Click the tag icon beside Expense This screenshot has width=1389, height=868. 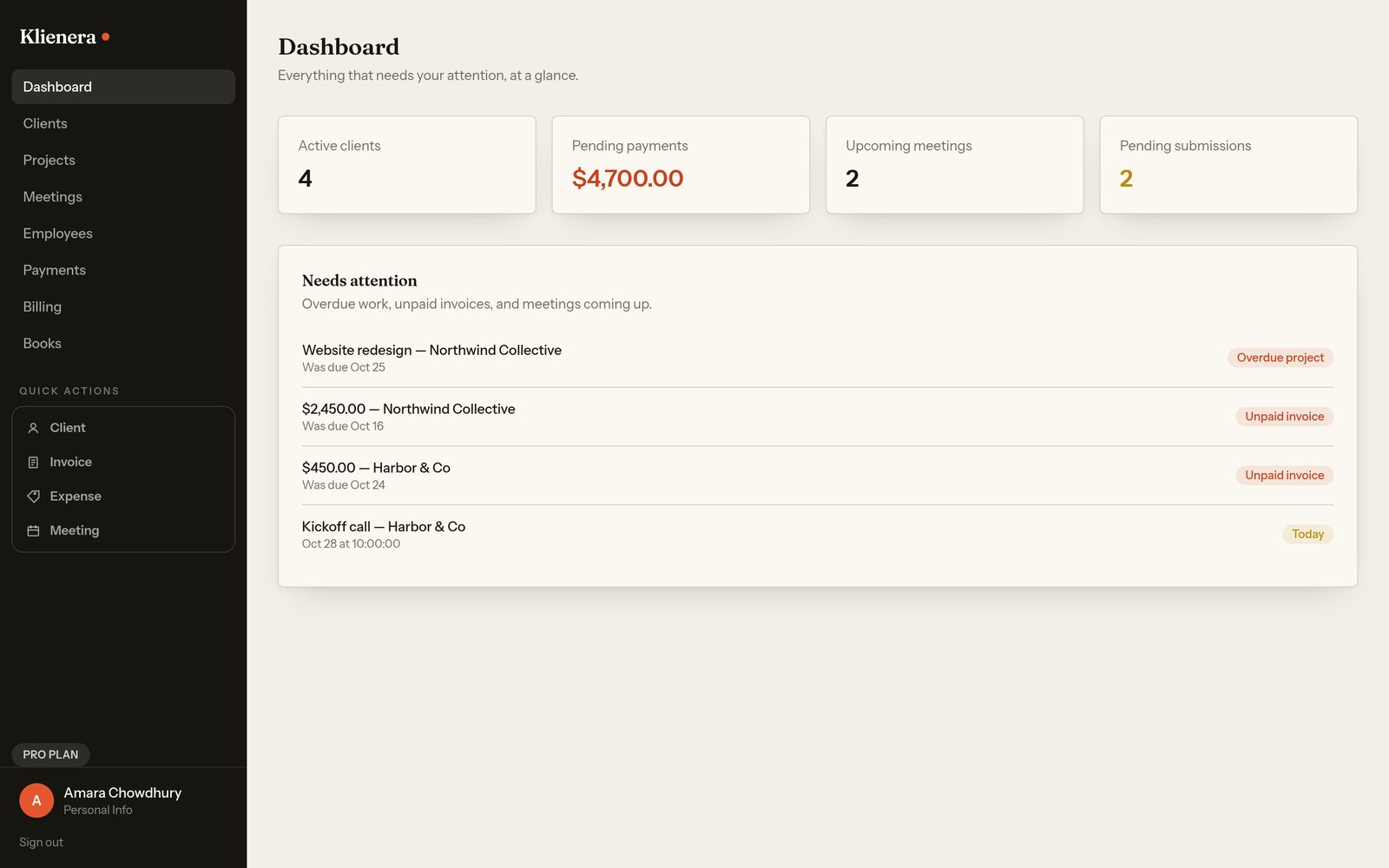point(33,496)
